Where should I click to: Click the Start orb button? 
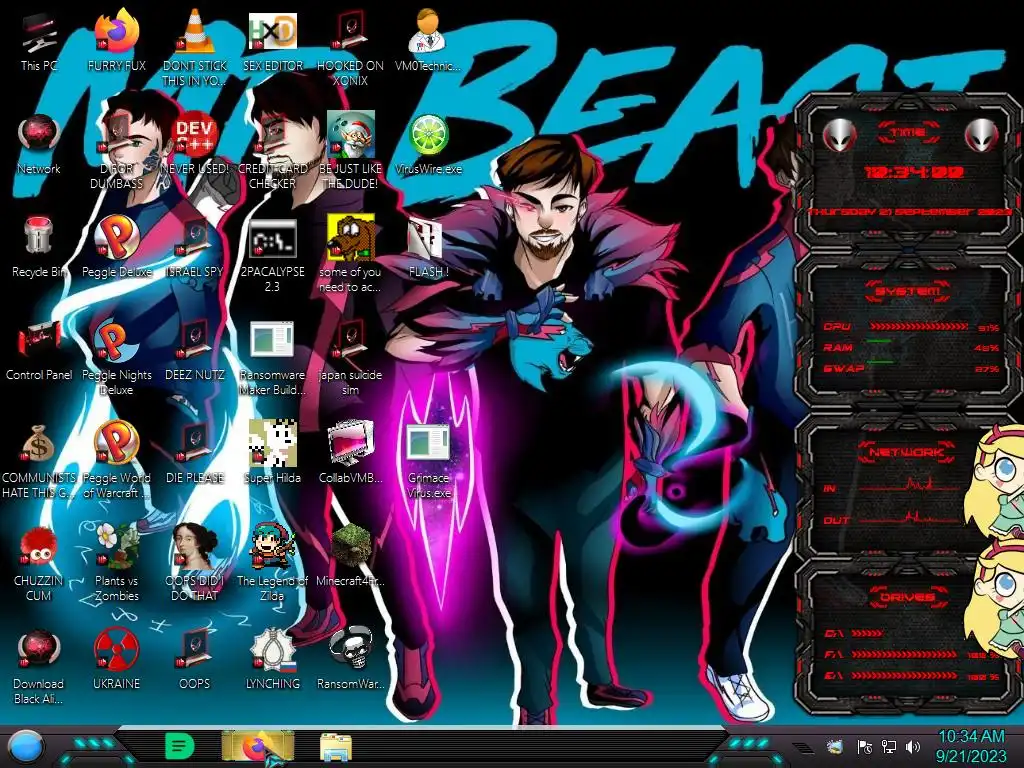(25, 746)
